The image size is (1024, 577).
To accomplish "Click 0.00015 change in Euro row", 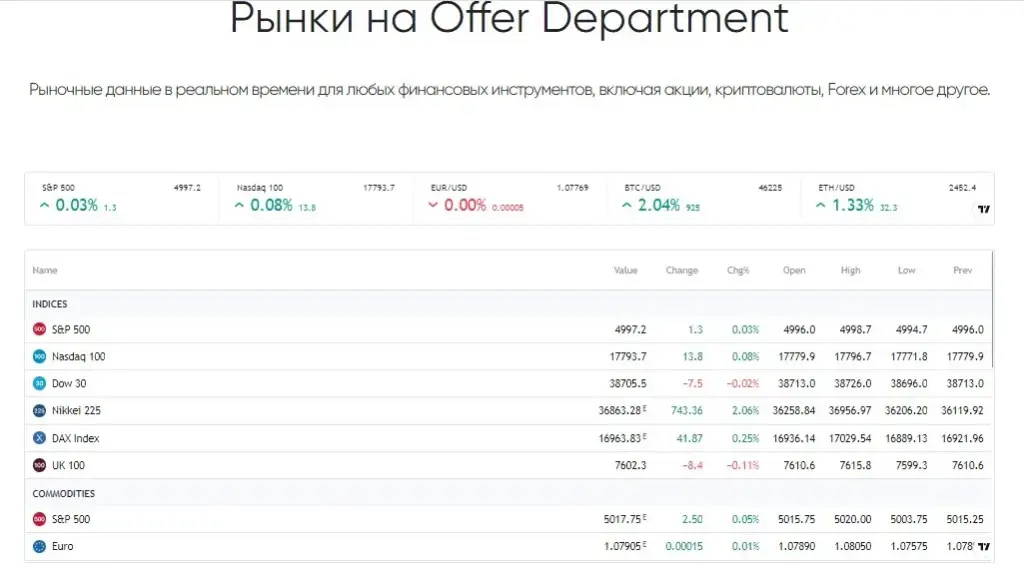I will click(x=684, y=546).
